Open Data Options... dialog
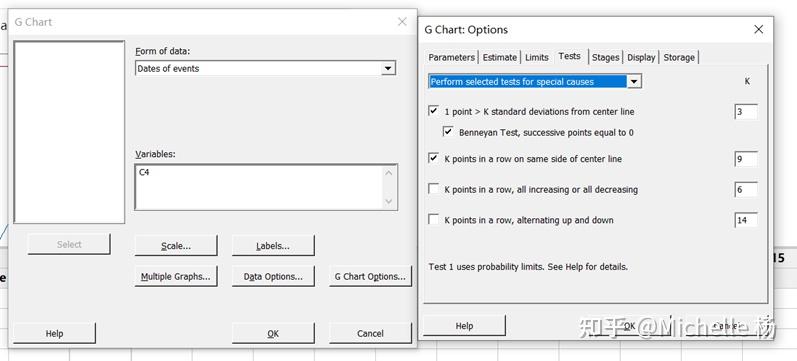The height and width of the screenshot is (361, 797). click(273, 277)
